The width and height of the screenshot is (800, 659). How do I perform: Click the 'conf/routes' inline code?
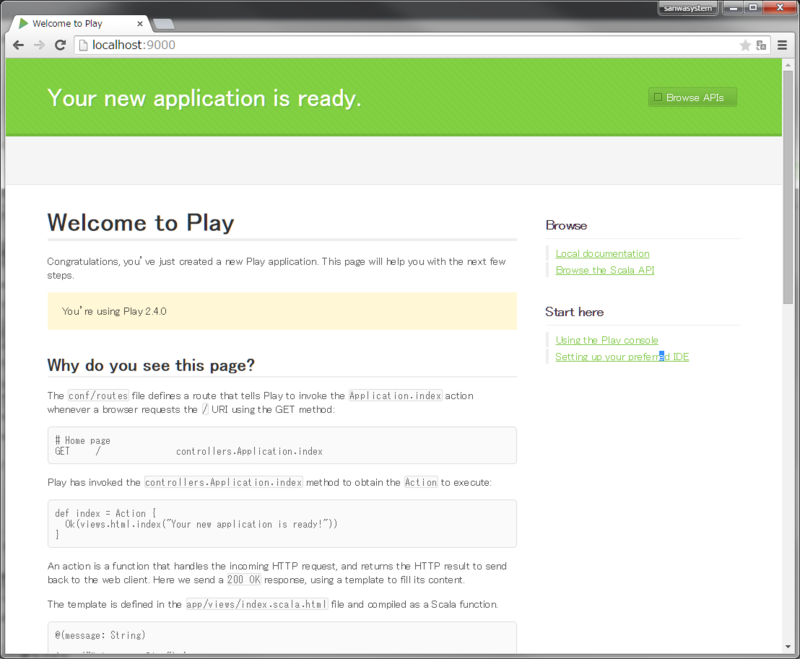[x=98, y=396]
